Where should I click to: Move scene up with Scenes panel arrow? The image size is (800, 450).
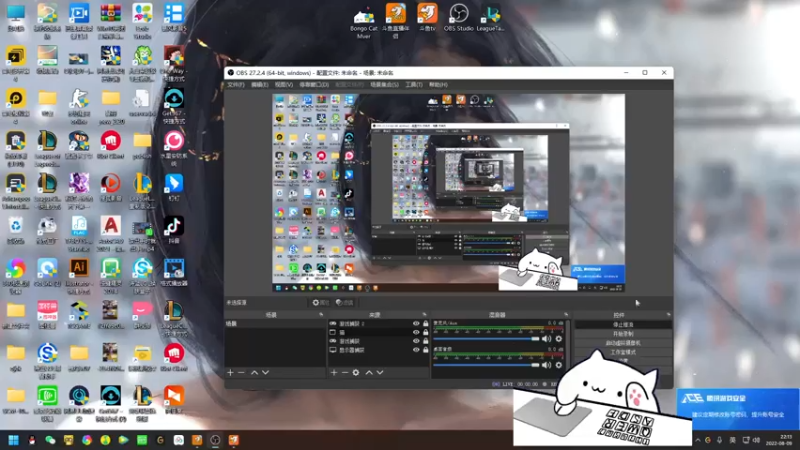click(254, 372)
